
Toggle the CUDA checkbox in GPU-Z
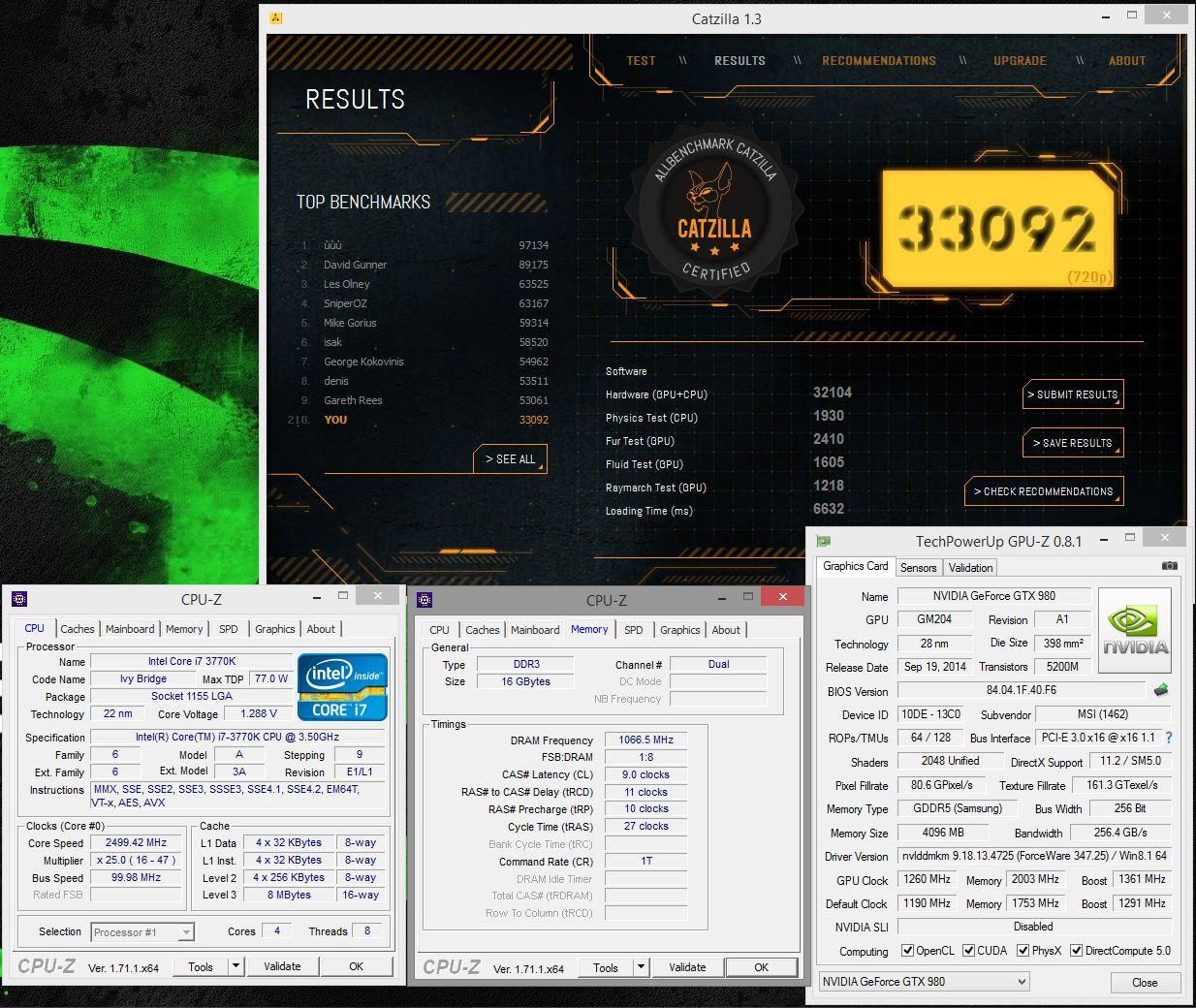(x=968, y=951)
